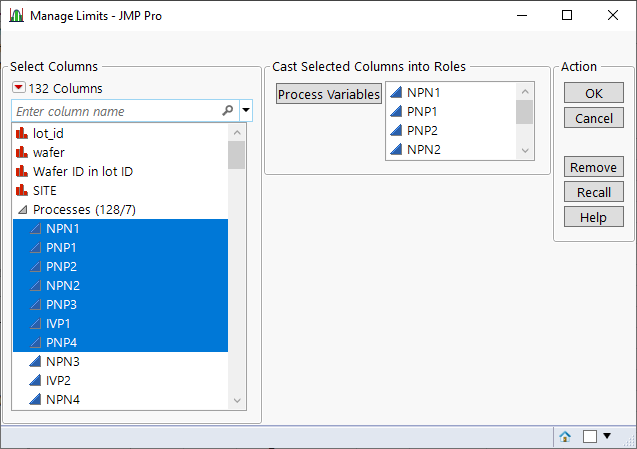Select the SITE column in list
637x449 pixels.
point(45,190)
